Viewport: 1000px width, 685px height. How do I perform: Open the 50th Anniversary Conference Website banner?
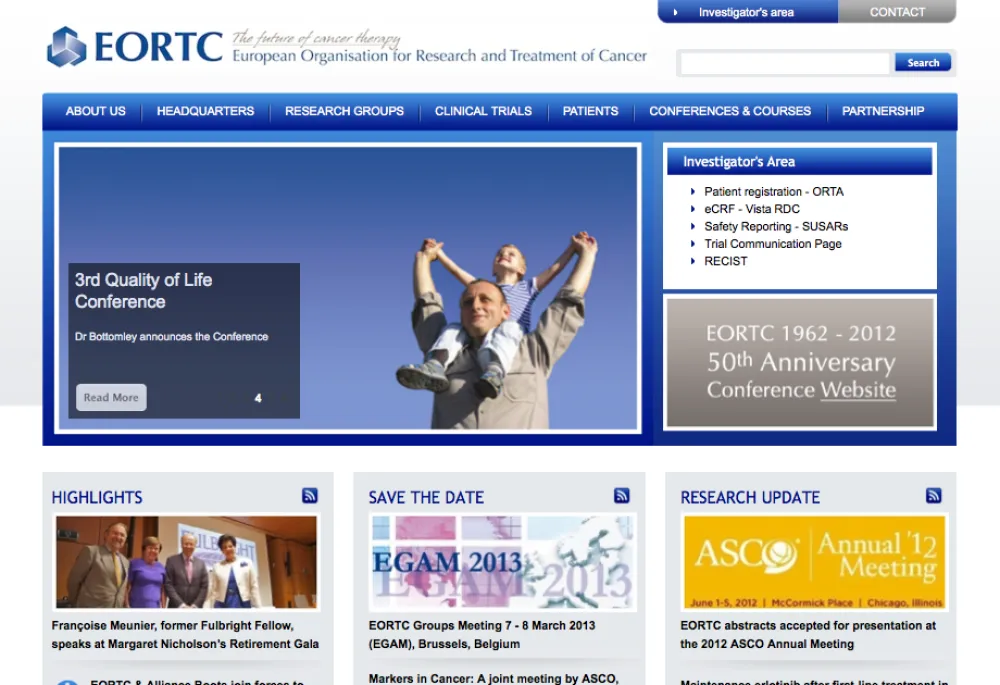click(800, 362)
